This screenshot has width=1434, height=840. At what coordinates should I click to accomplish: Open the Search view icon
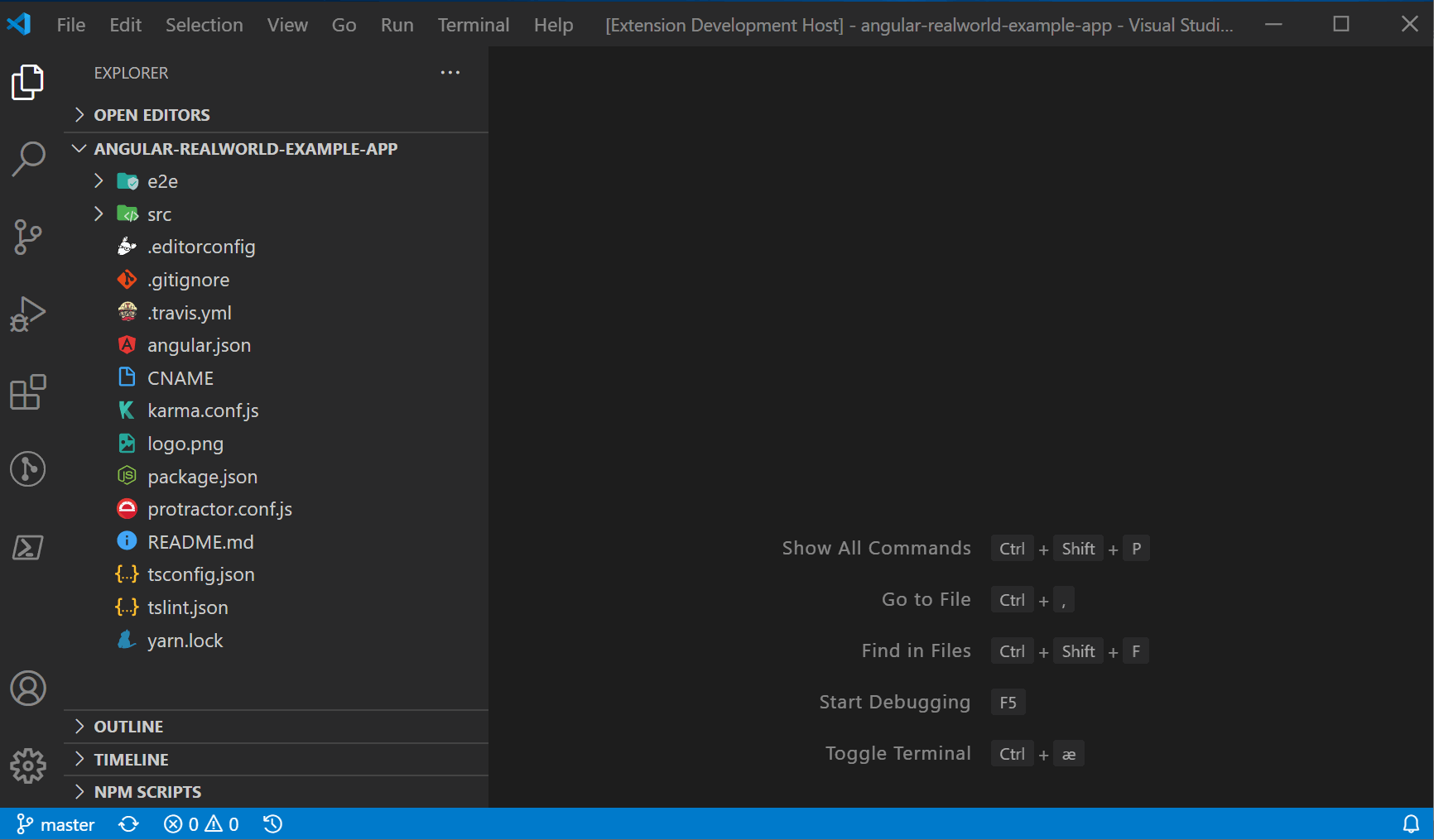pos(28,159)
